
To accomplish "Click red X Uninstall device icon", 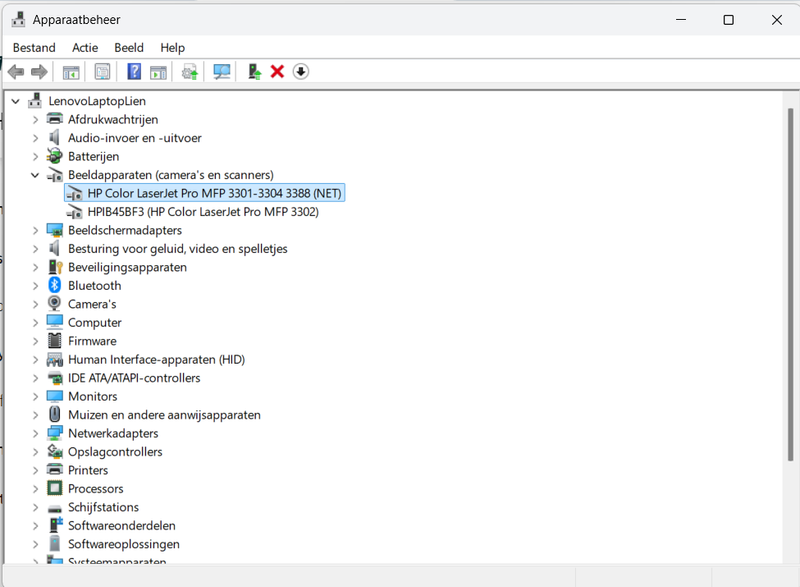I will tap(277, 72).
